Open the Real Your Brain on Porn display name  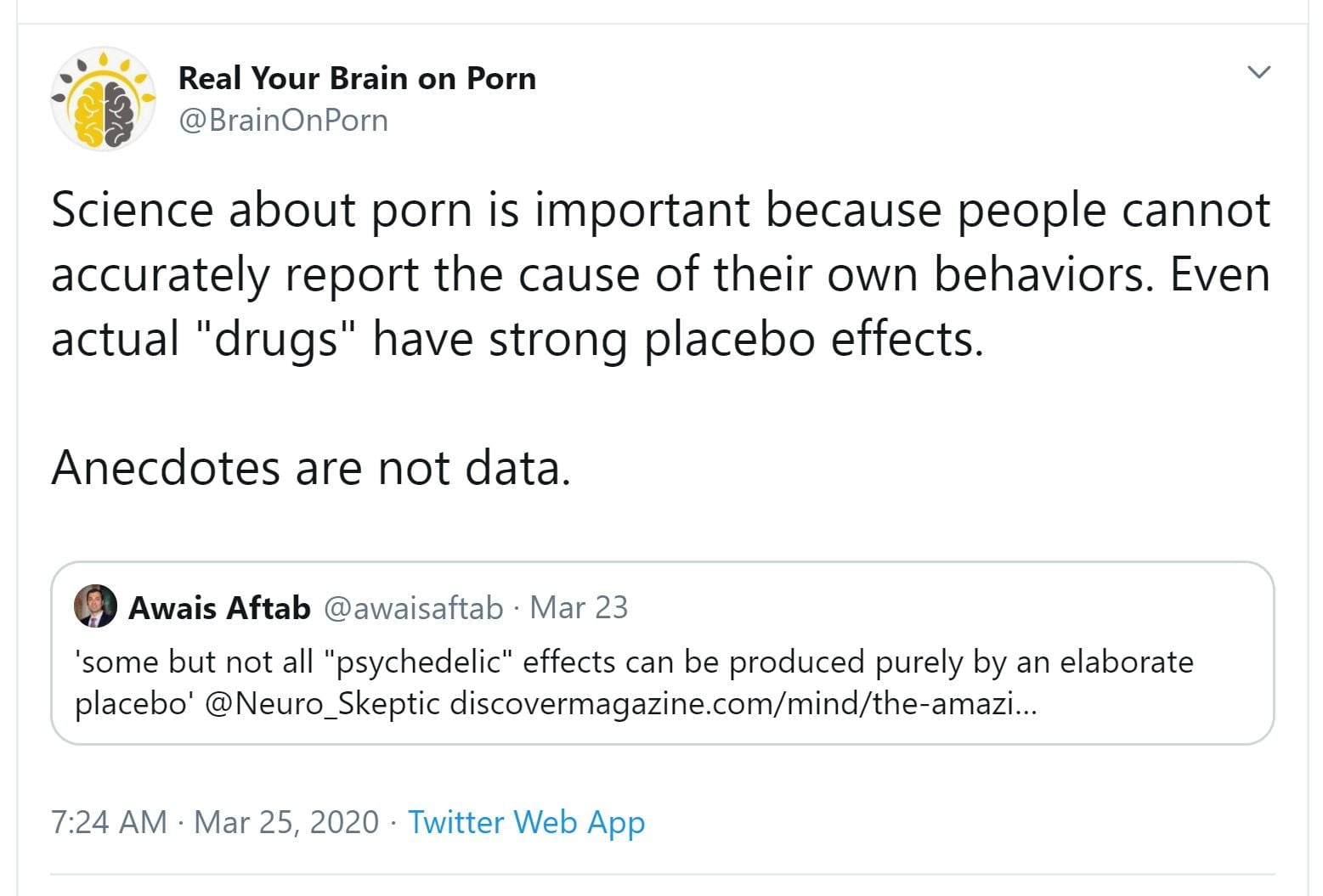[357, 78]
